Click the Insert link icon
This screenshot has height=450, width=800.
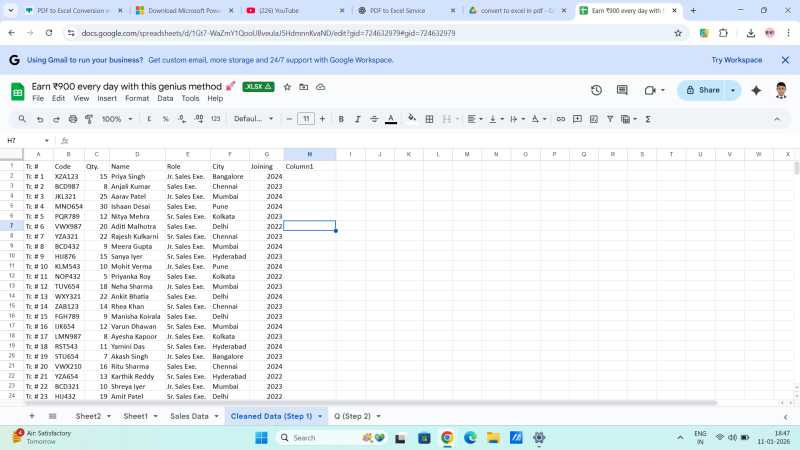(561, 119)
